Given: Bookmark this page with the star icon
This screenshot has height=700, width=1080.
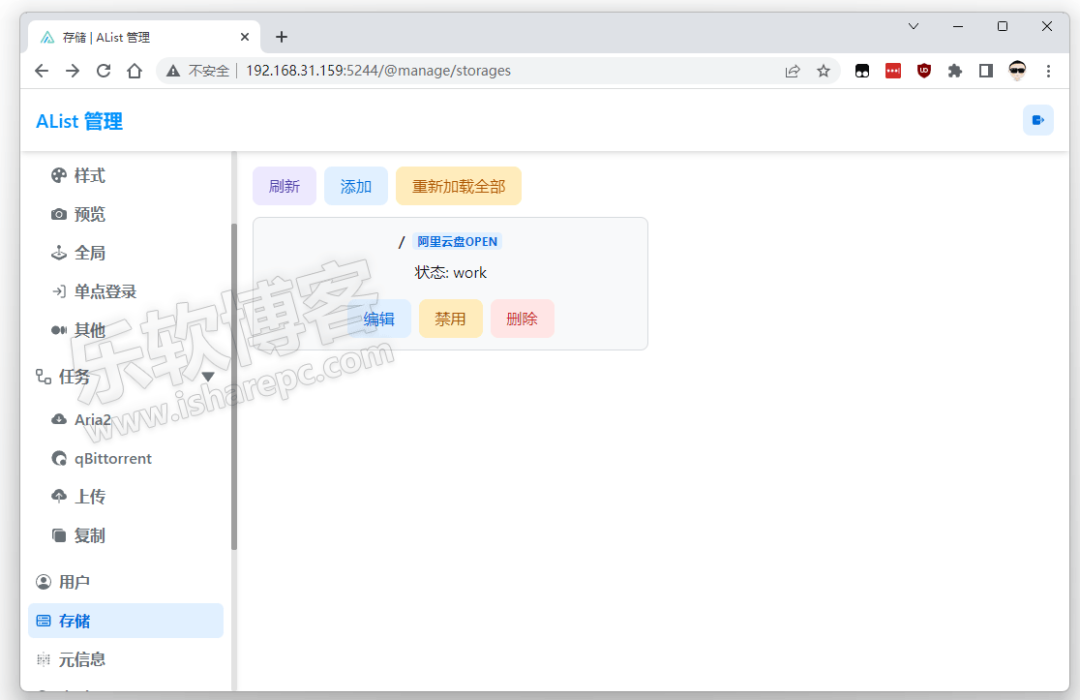Looking at the screenshot, I should 823,71.
